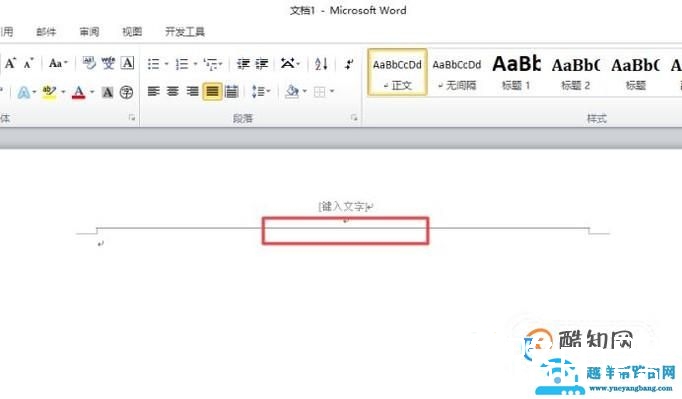
Task: Expand the numbering library dropdown arrow
Action: click(x=195, y=64)
